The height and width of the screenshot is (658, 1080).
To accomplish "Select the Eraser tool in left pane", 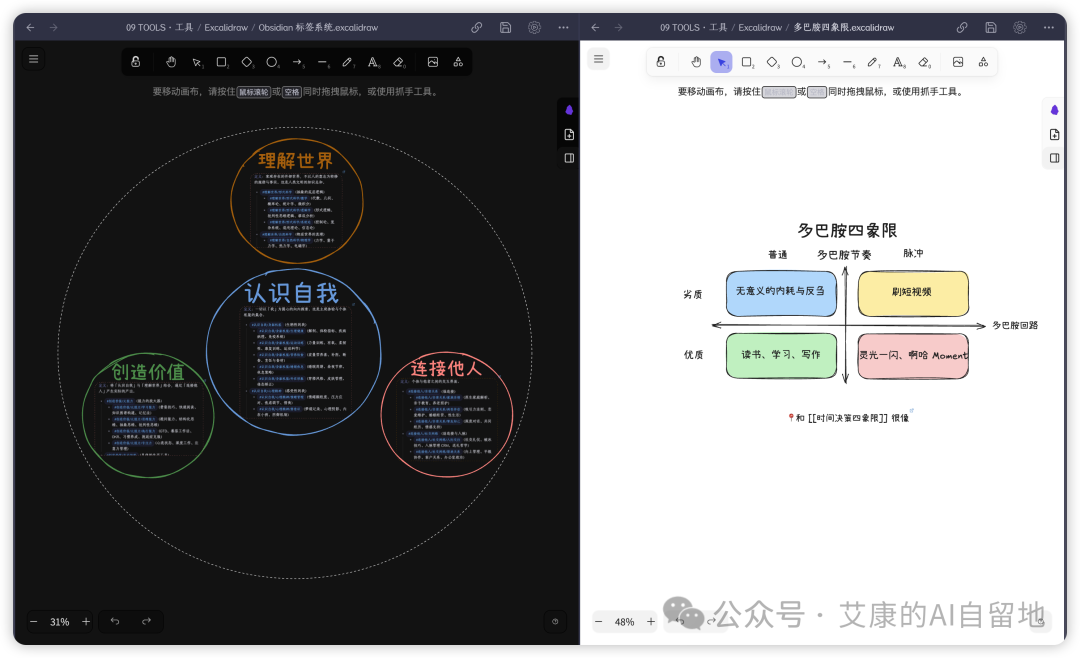I will (398, 62).
